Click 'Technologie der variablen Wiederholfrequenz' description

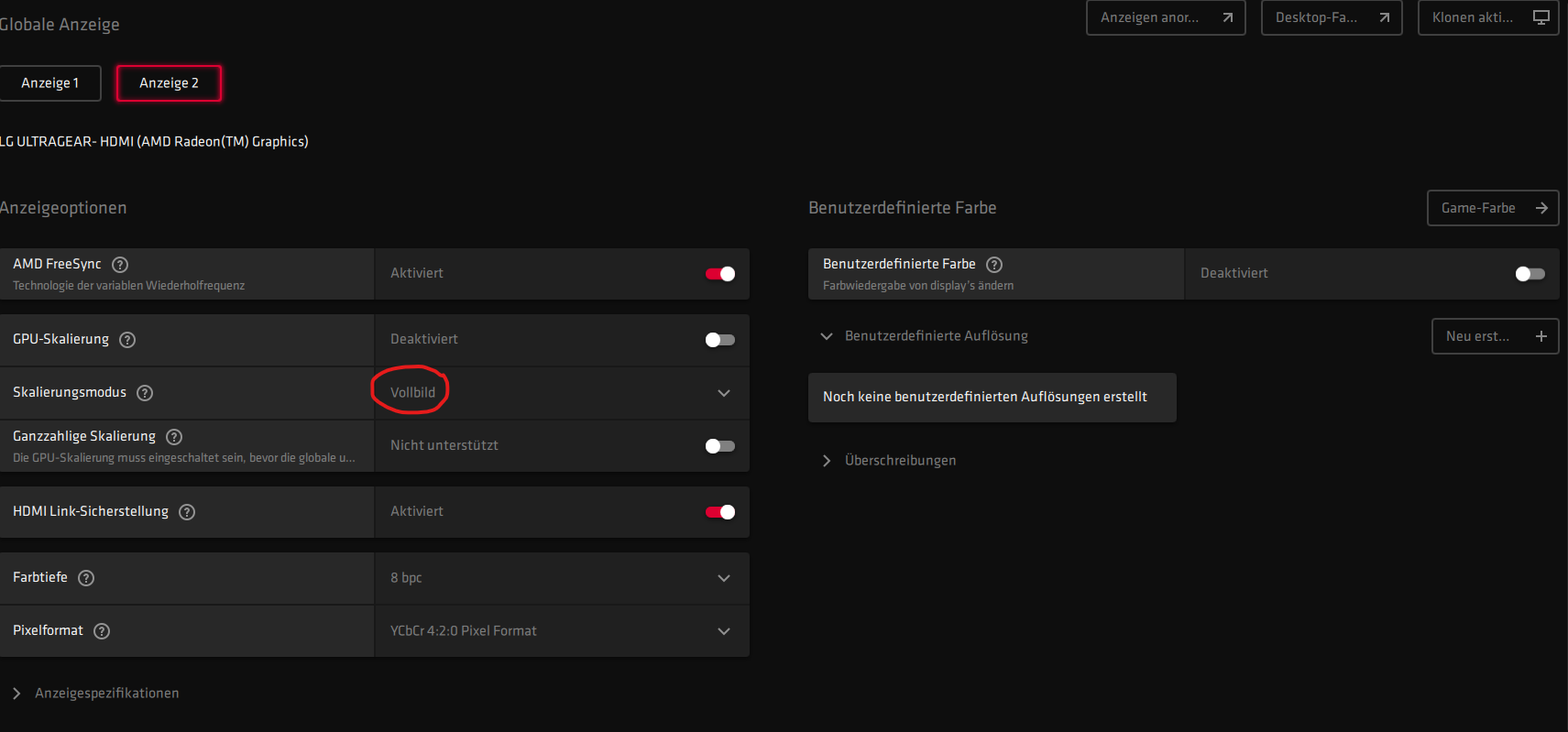[x=129, y=286]
